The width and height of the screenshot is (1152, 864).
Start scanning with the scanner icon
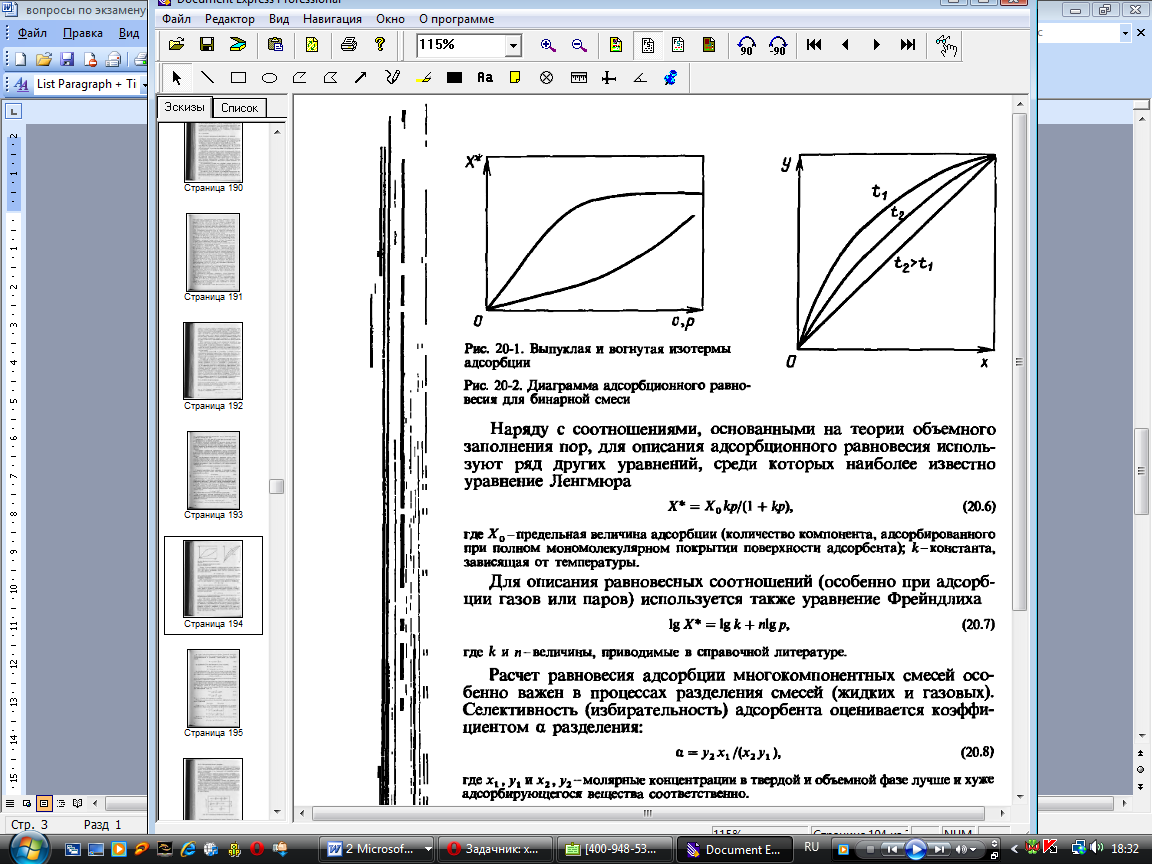coord(238,45)
